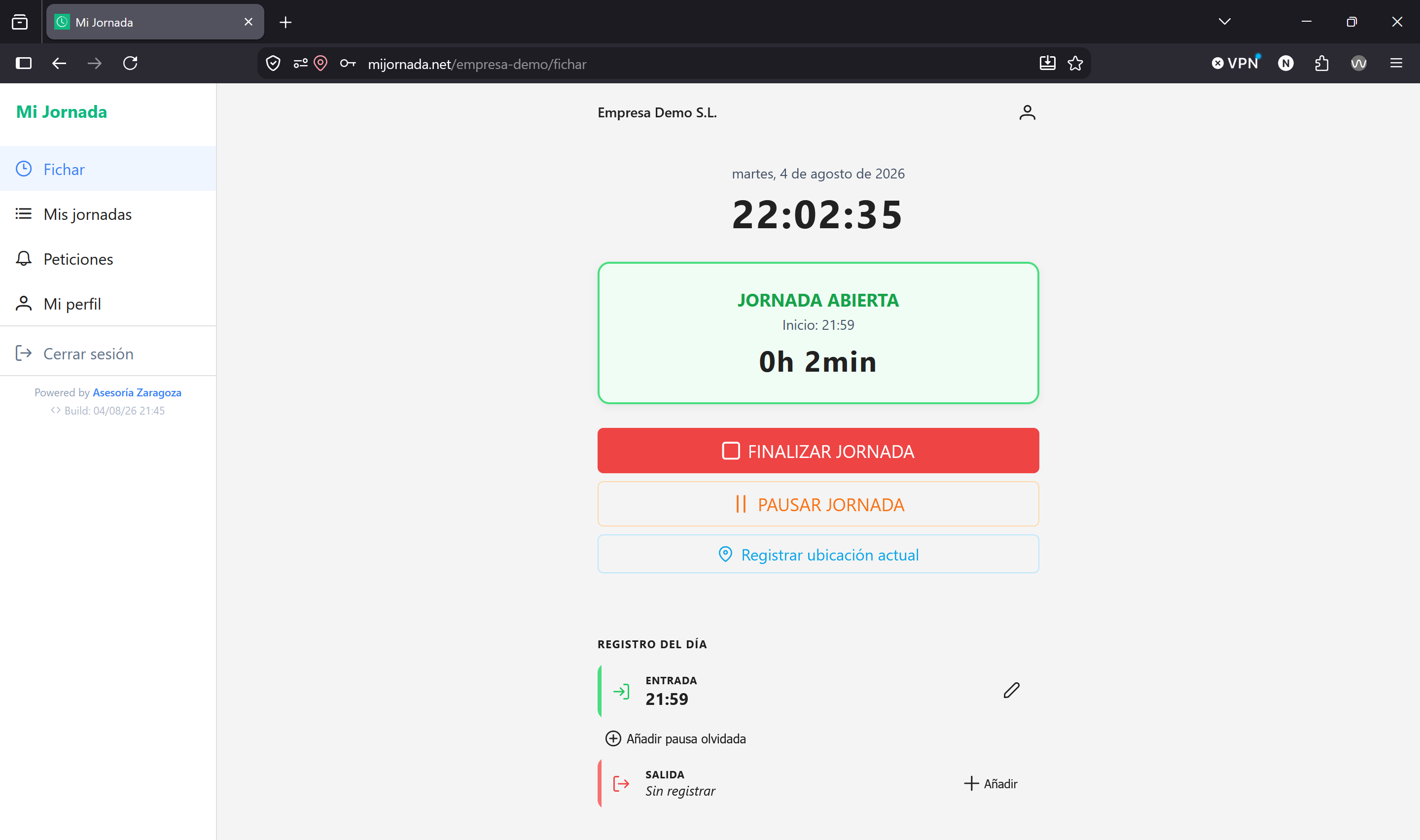Click the install app icon in address bar
Screen dimensions: 1420x840
(1047, 63)
